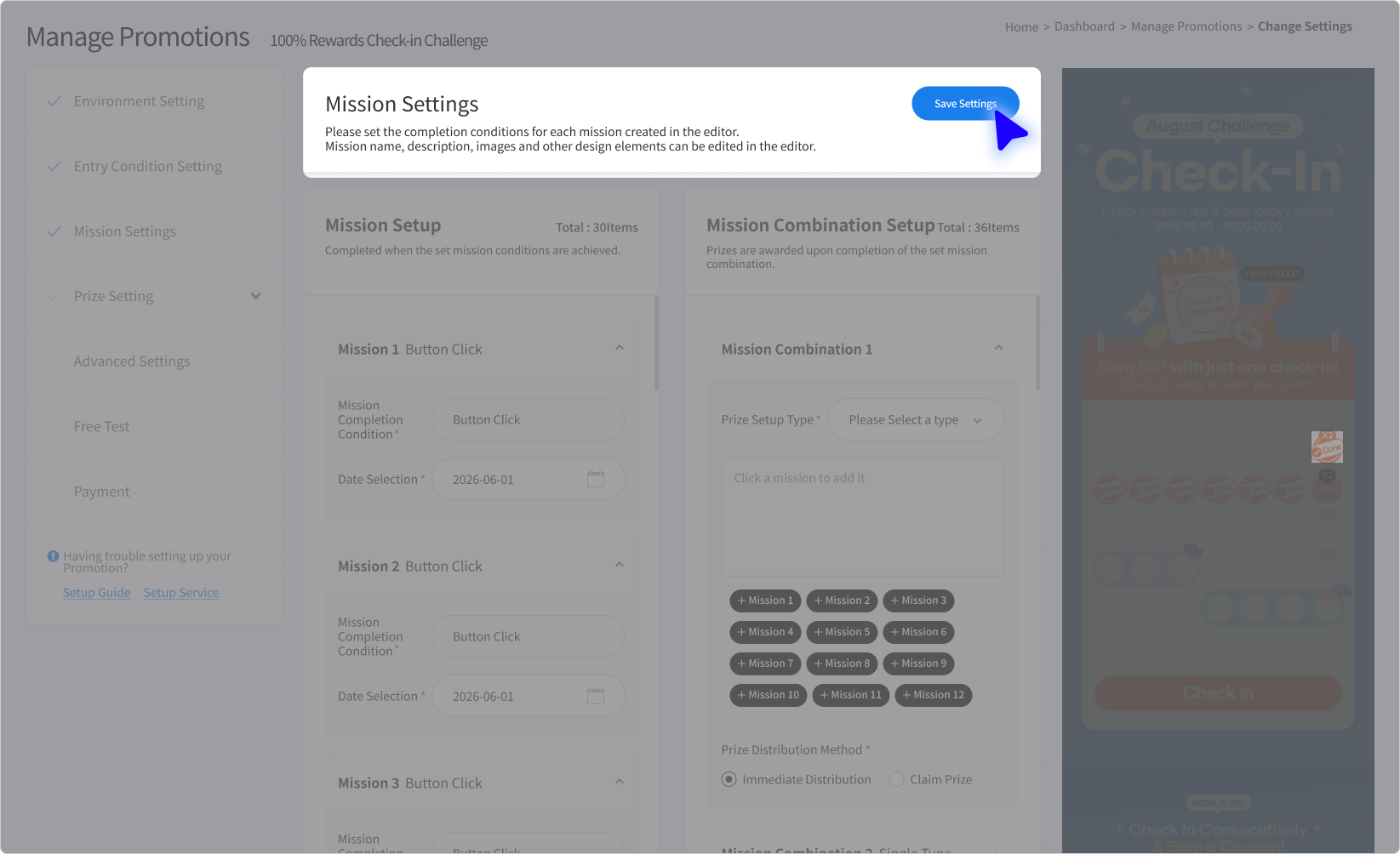Add Mission 11 to combination

pos(851,695)
